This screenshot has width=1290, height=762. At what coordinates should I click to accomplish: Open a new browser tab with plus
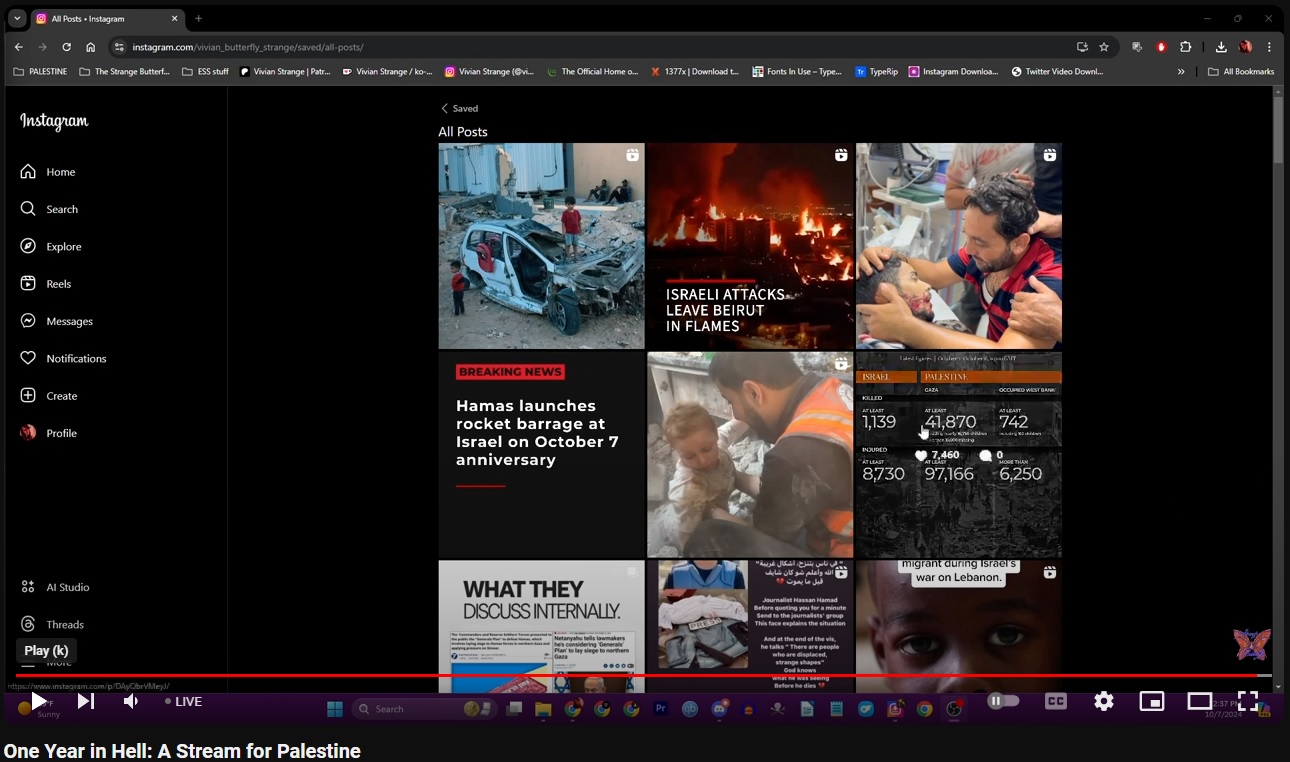pos(198,18)
